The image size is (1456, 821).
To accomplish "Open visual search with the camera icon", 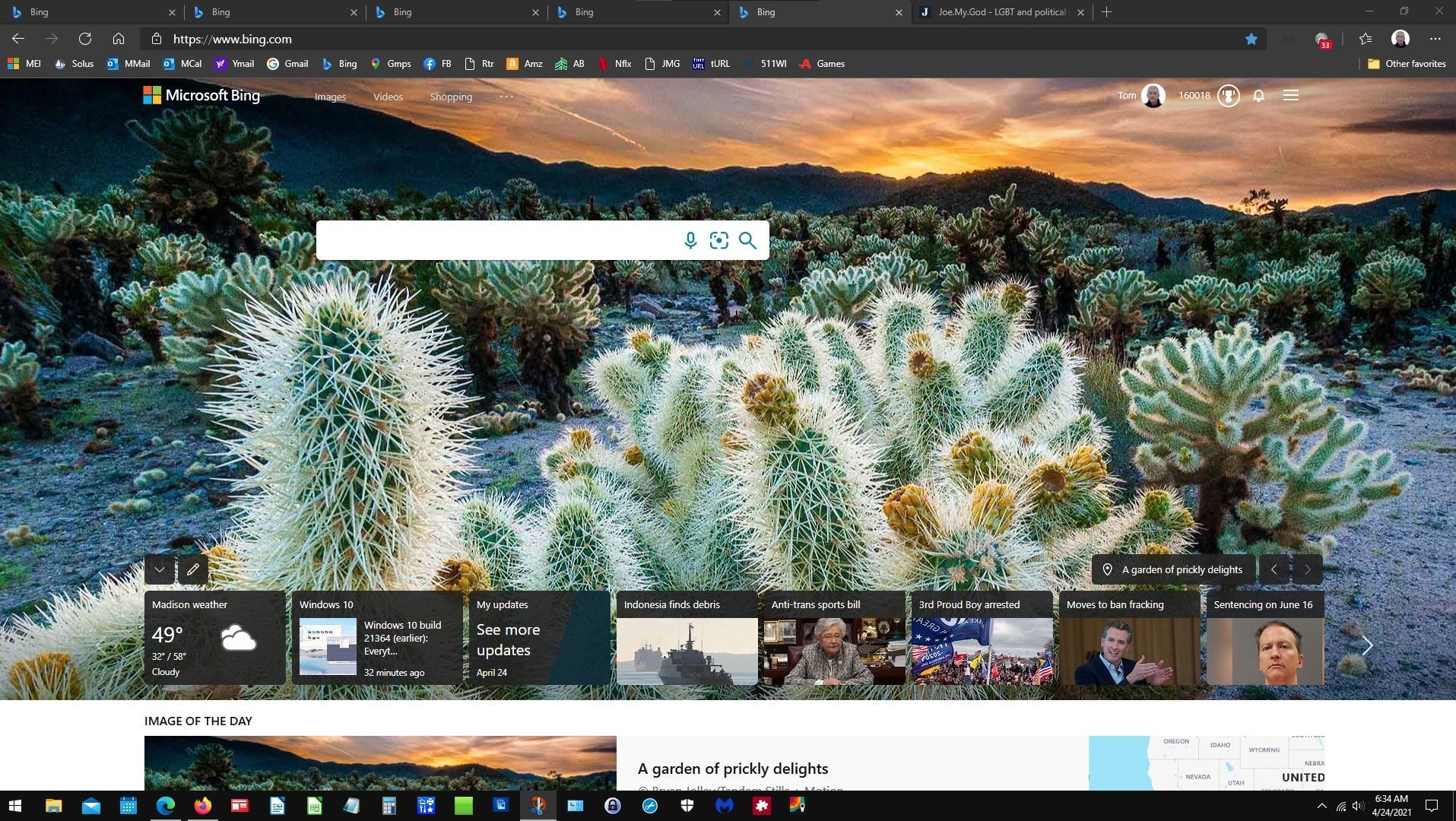I will coord(718,240).
